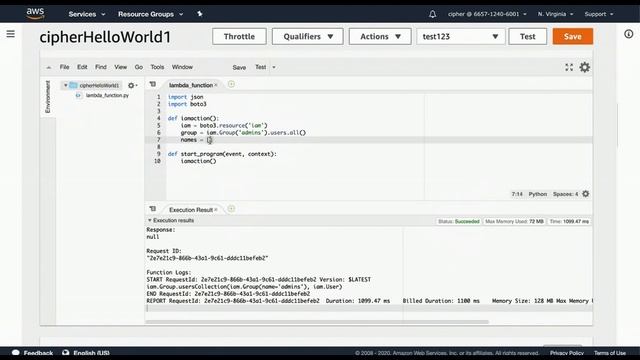The image size is (640, 360).
Task: Open the Environment side panel tab
Action: (x=48, y=97)
